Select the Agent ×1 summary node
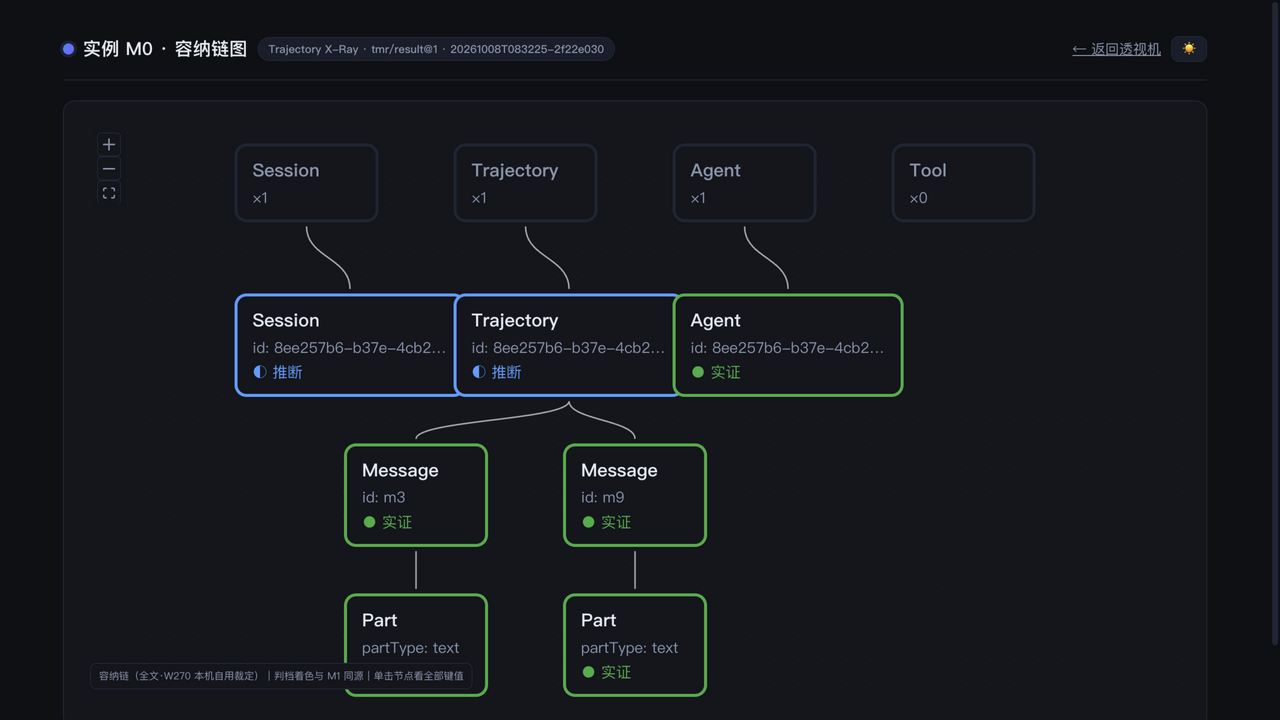Viewport: 1280px width, 720px height. pos(744,183)
